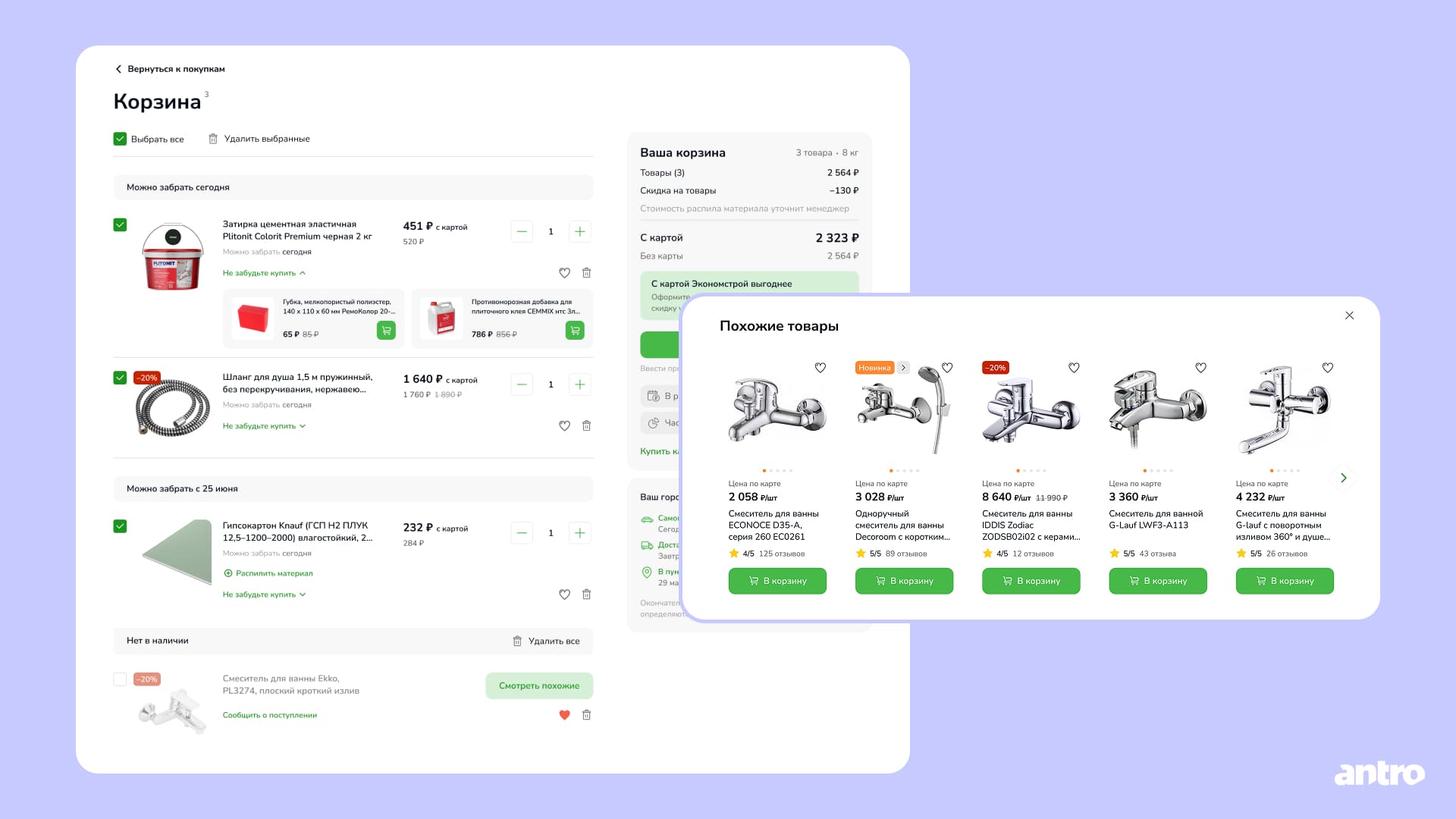The height and width of the screenshot is (819, 1456).
Task: Increase Затирка цементная quantity with plus
Action: (579, 232)
